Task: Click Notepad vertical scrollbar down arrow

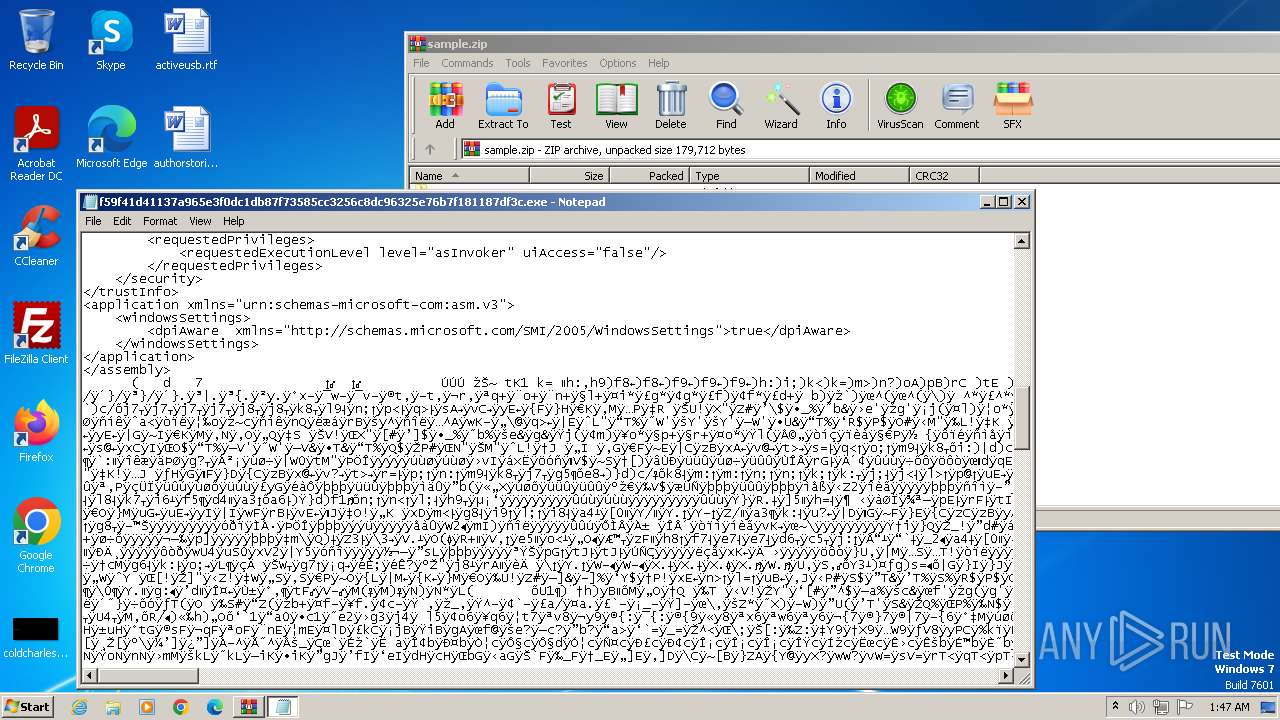Action: 1021,660
